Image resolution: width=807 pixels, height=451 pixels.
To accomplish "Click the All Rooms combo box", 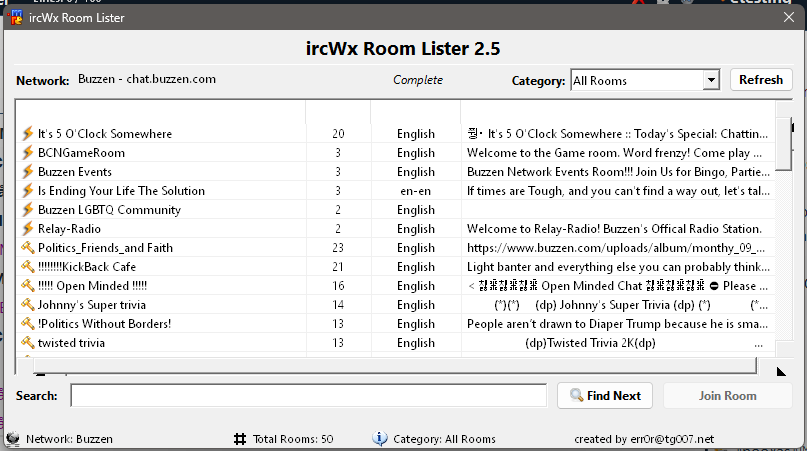I will 645,80.
